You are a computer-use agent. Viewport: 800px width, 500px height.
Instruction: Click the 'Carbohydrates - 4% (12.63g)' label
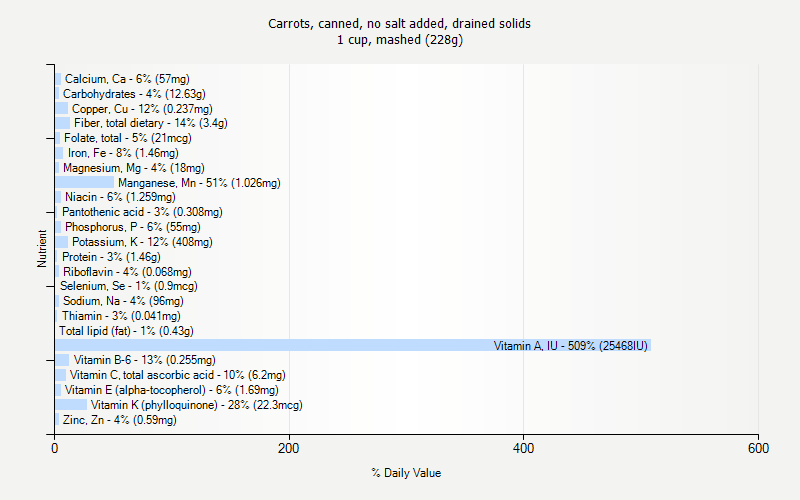134,94
